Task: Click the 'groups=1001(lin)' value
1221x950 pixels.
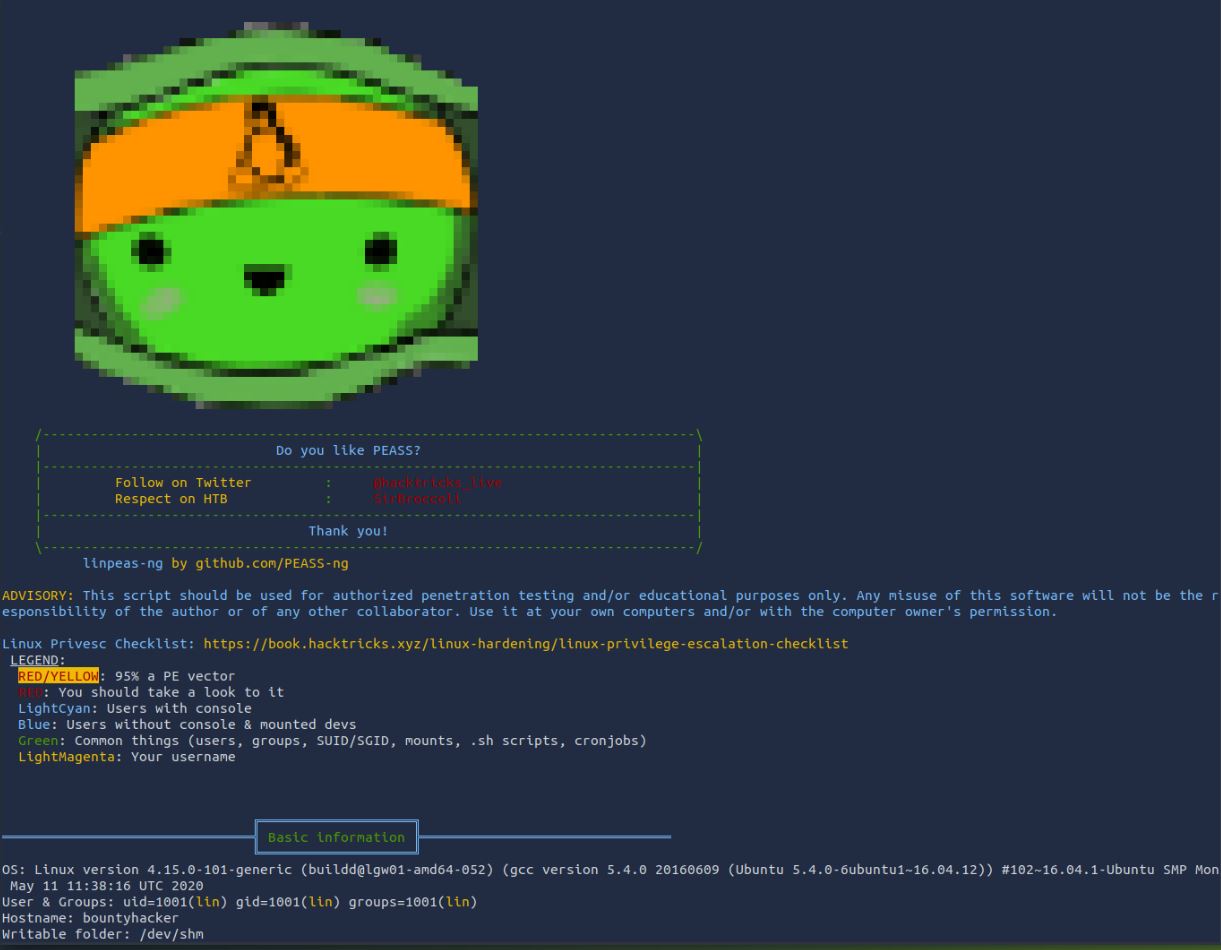Action: pos(412,902)
